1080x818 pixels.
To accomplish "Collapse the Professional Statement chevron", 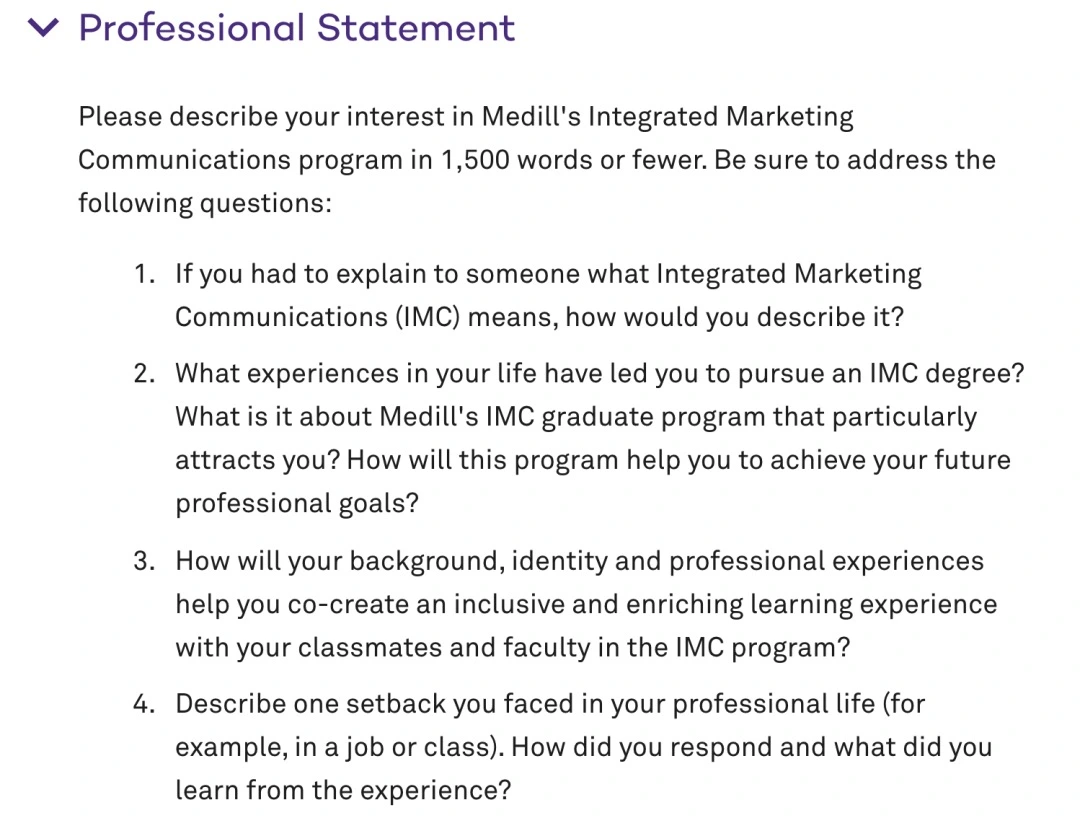I will [x=43, y=28].
